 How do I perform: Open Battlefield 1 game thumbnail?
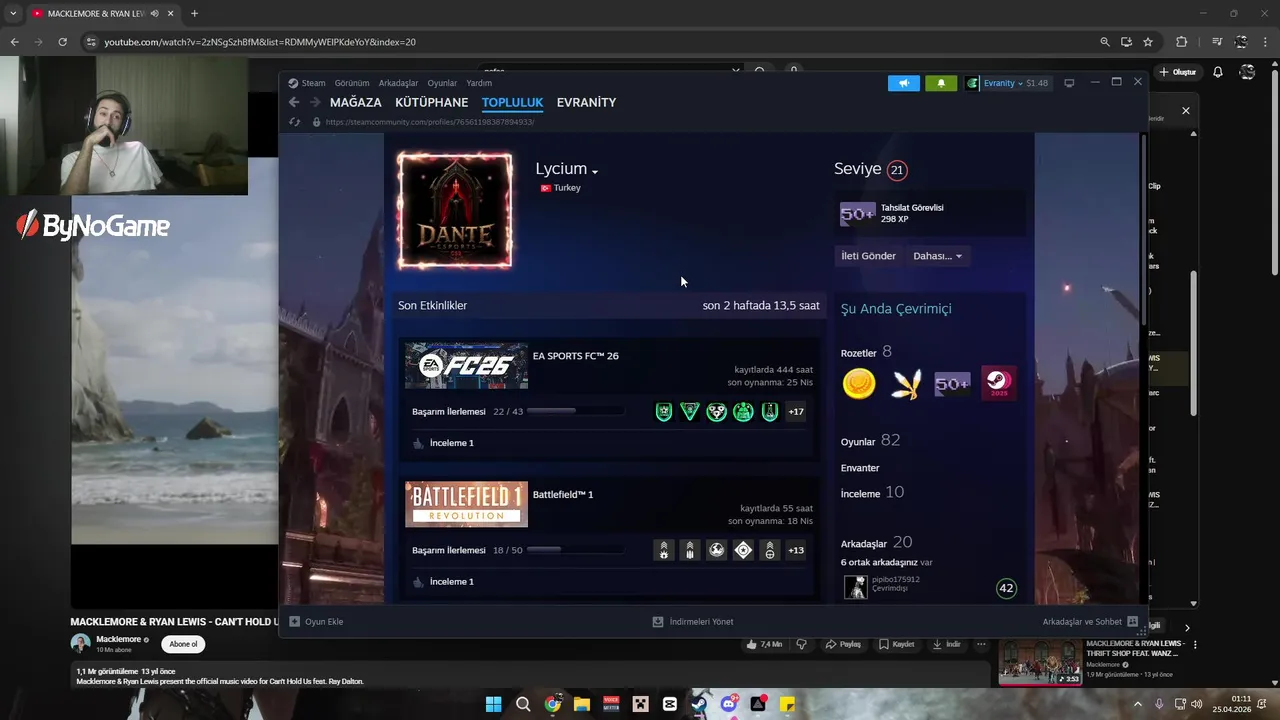point(466,505)
